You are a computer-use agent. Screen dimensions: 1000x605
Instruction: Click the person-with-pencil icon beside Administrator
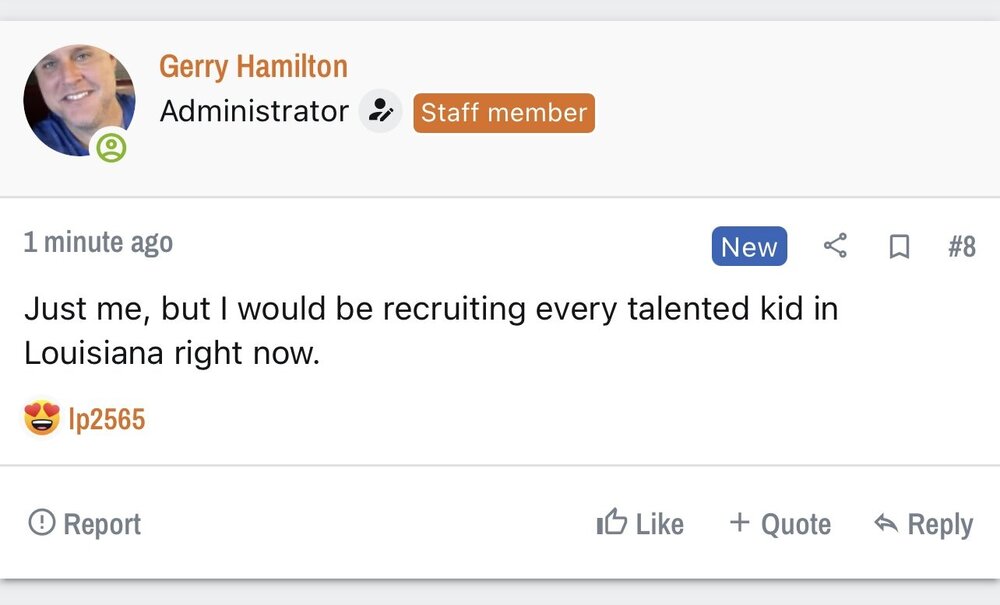click(x=380, y=112)
